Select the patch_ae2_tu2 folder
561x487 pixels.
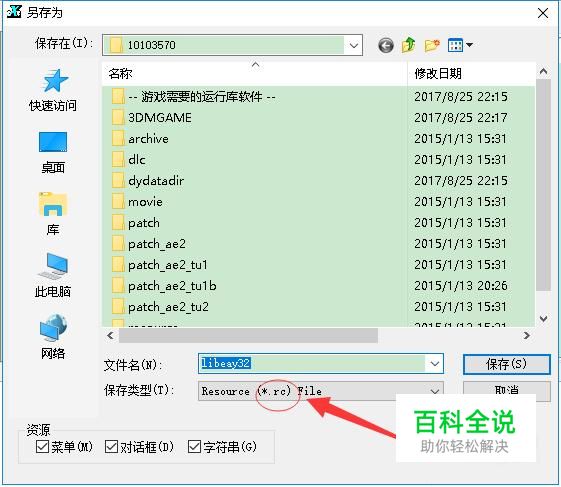coord(160,307)
